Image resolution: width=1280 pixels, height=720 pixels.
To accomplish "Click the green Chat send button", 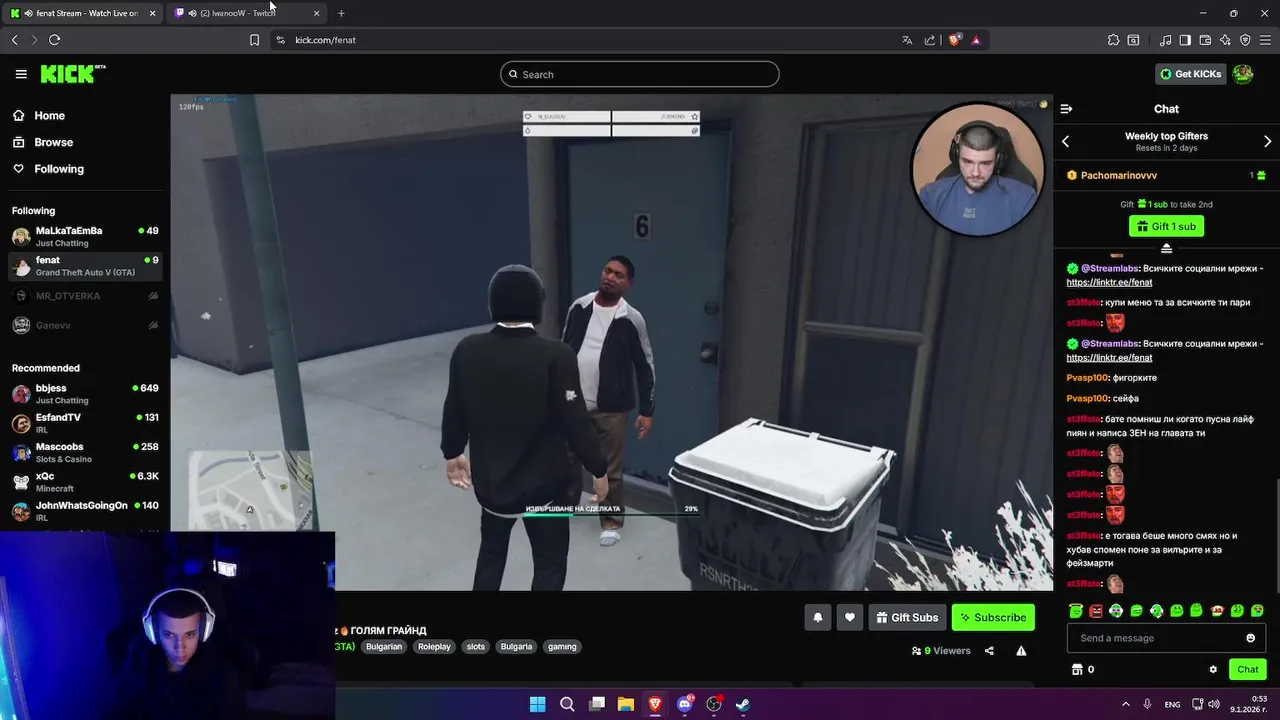I will 1248,670.
